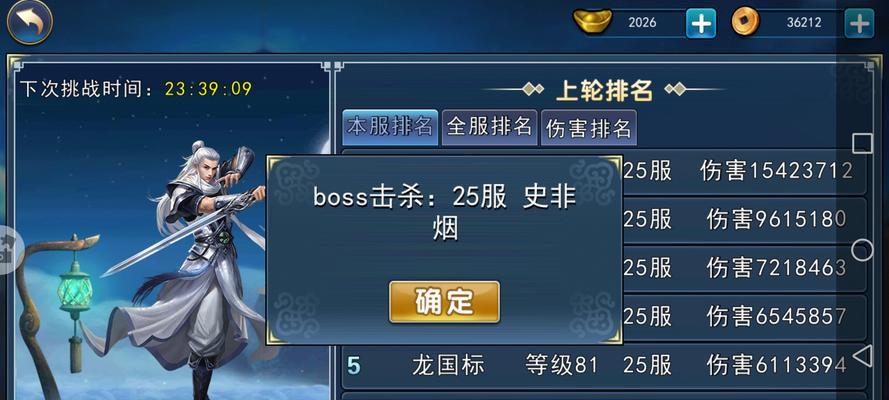
Task: Select the row with damage 9615180
Action: click(x=604, y=220)
